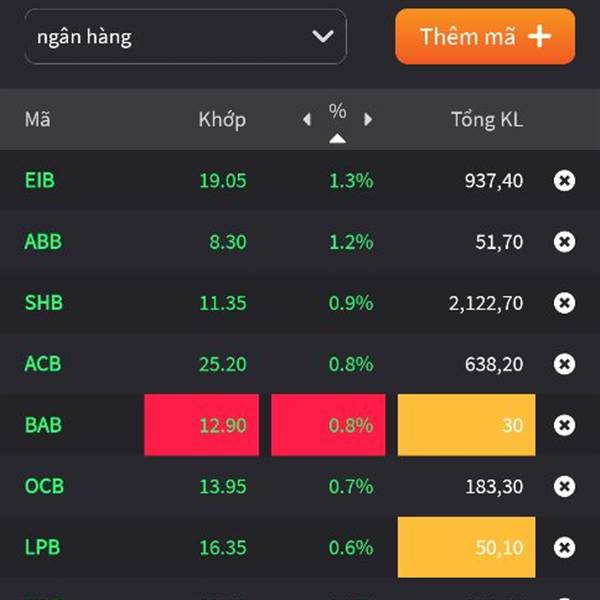The height and width of the screenshot is (600, 600).
Task: Remove EIB from the watchlist
Action: click(564, 181)
